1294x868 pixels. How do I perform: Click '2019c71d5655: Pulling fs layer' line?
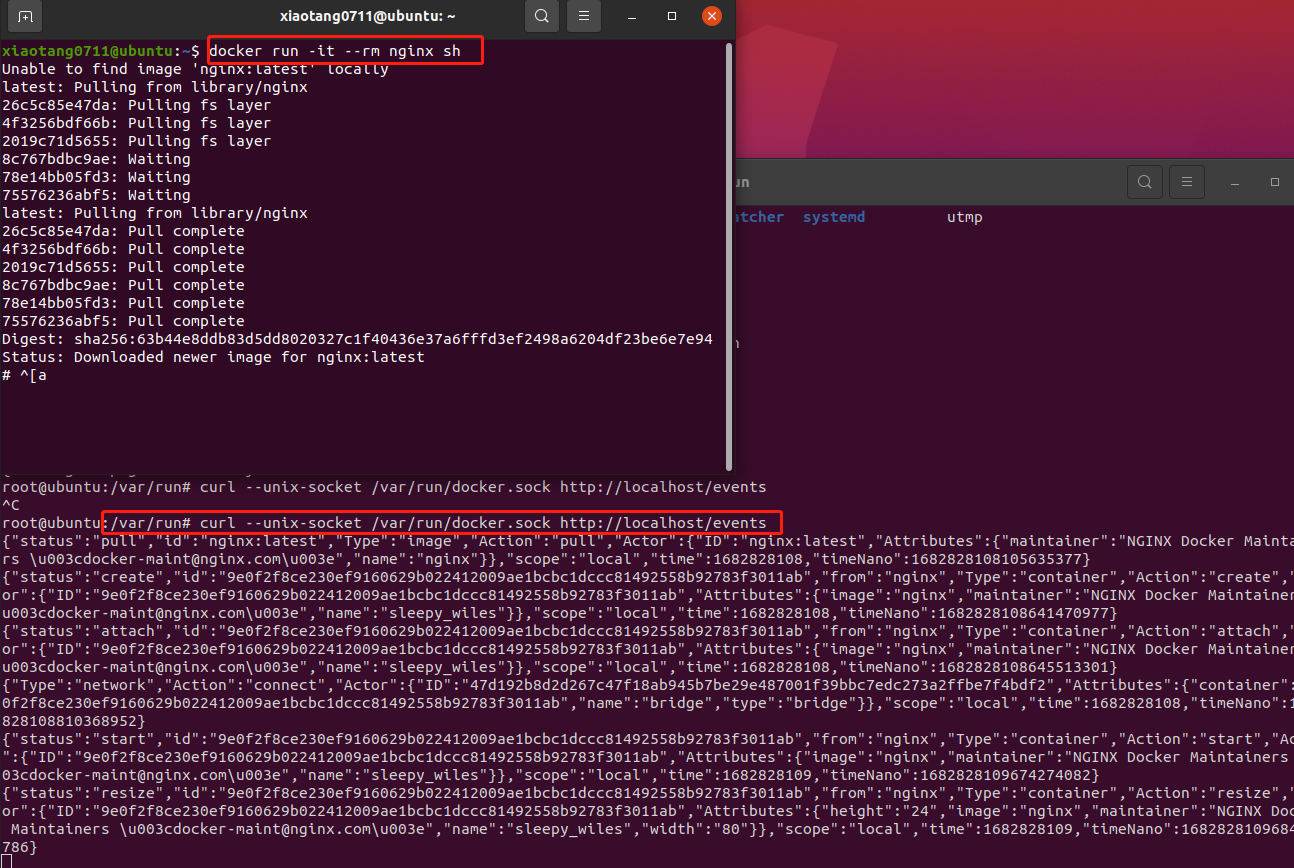click(x=136, y=141)
